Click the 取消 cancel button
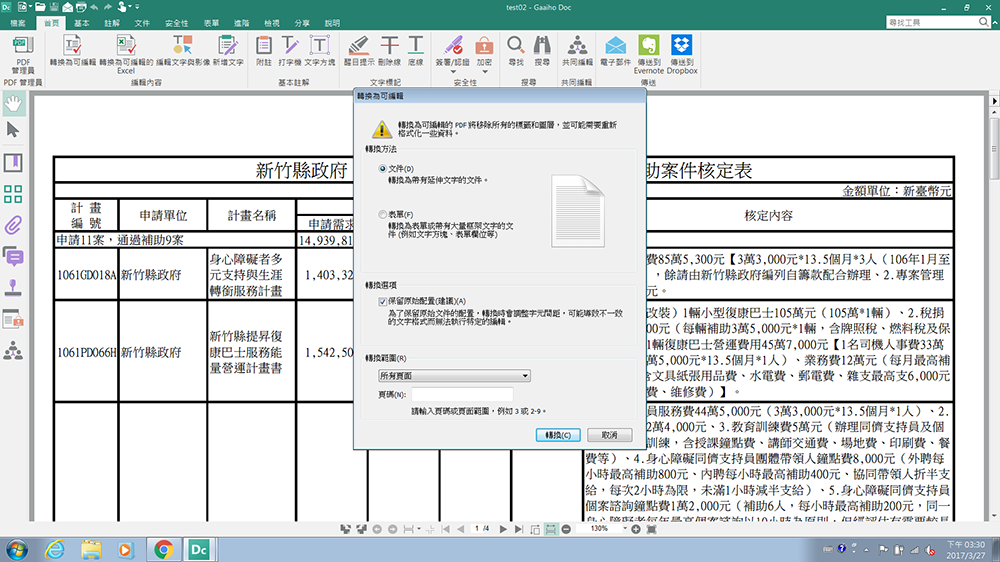 609,435
